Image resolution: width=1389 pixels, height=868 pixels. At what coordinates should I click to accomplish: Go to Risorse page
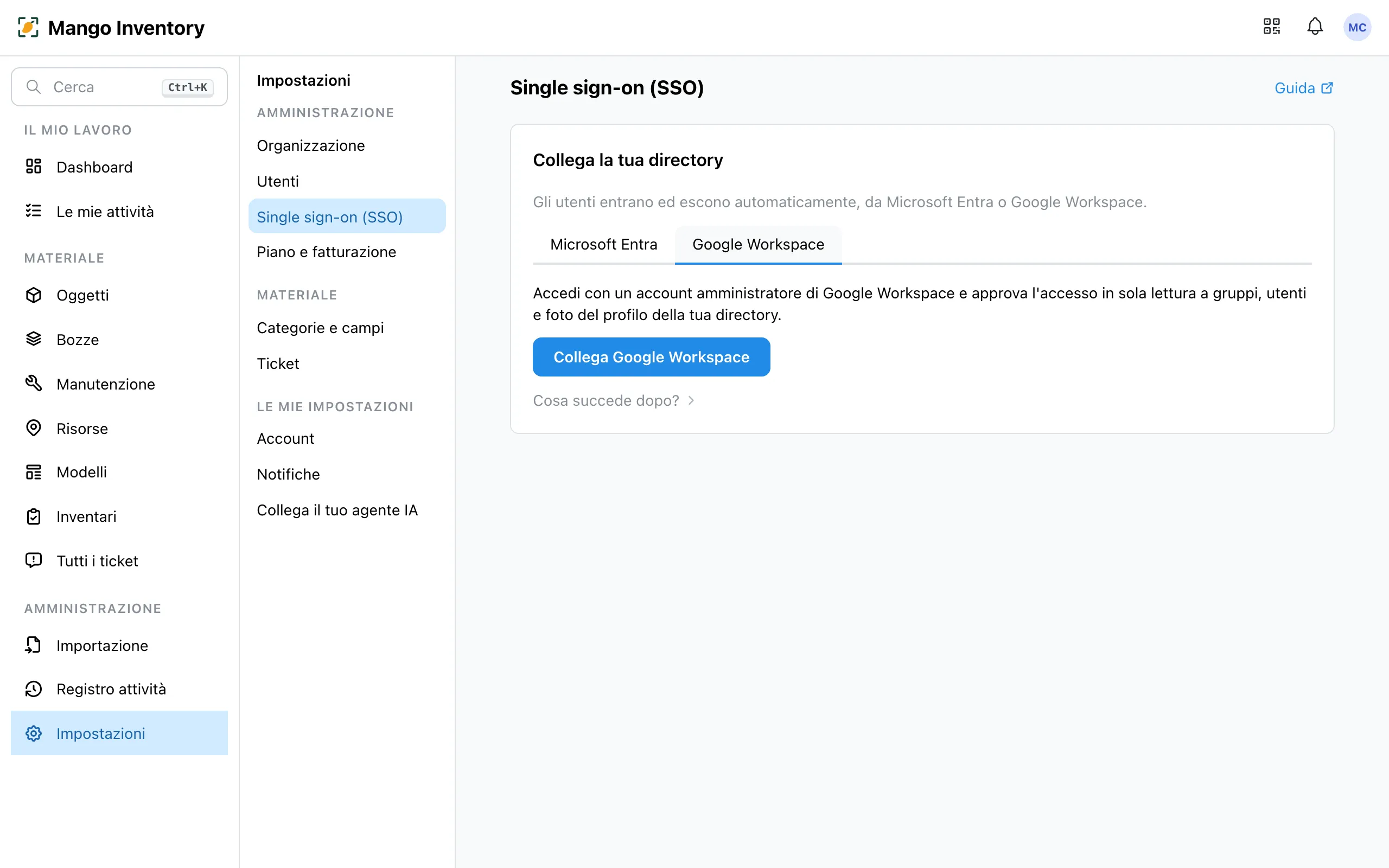(x=119, y=428)
